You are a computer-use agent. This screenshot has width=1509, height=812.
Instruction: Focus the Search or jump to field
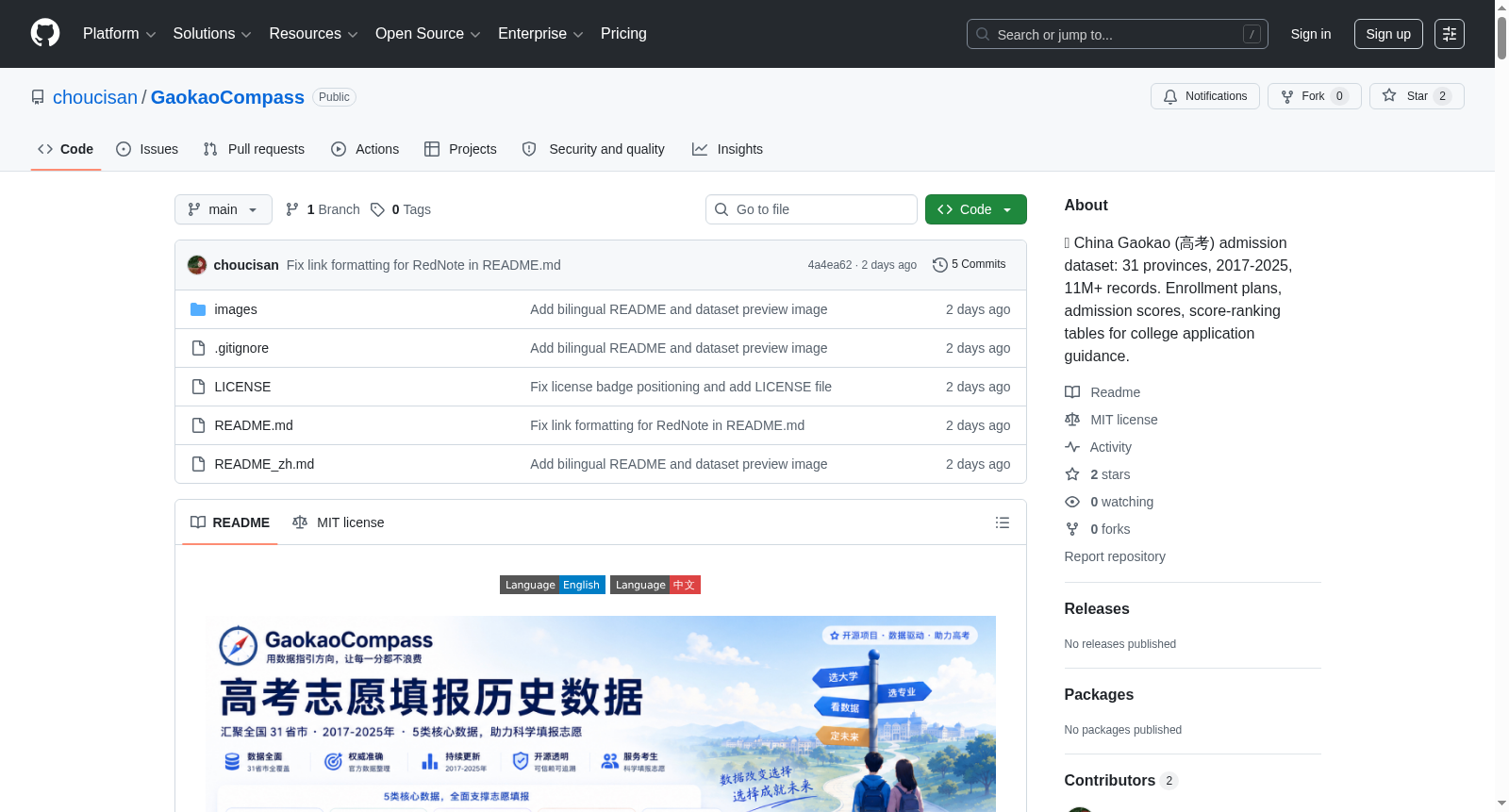(1118, 34)
